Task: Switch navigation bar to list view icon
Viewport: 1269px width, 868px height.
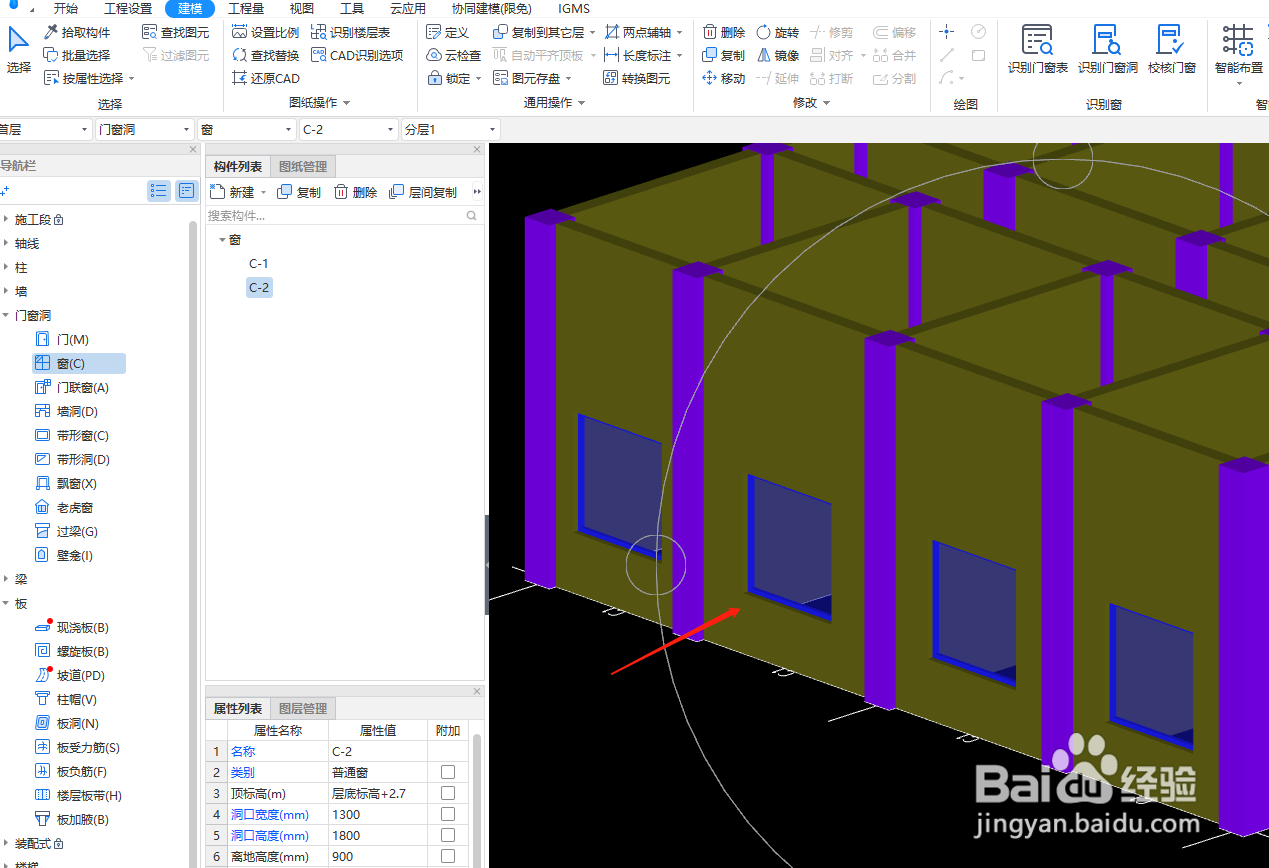Action: click(158, 191)
